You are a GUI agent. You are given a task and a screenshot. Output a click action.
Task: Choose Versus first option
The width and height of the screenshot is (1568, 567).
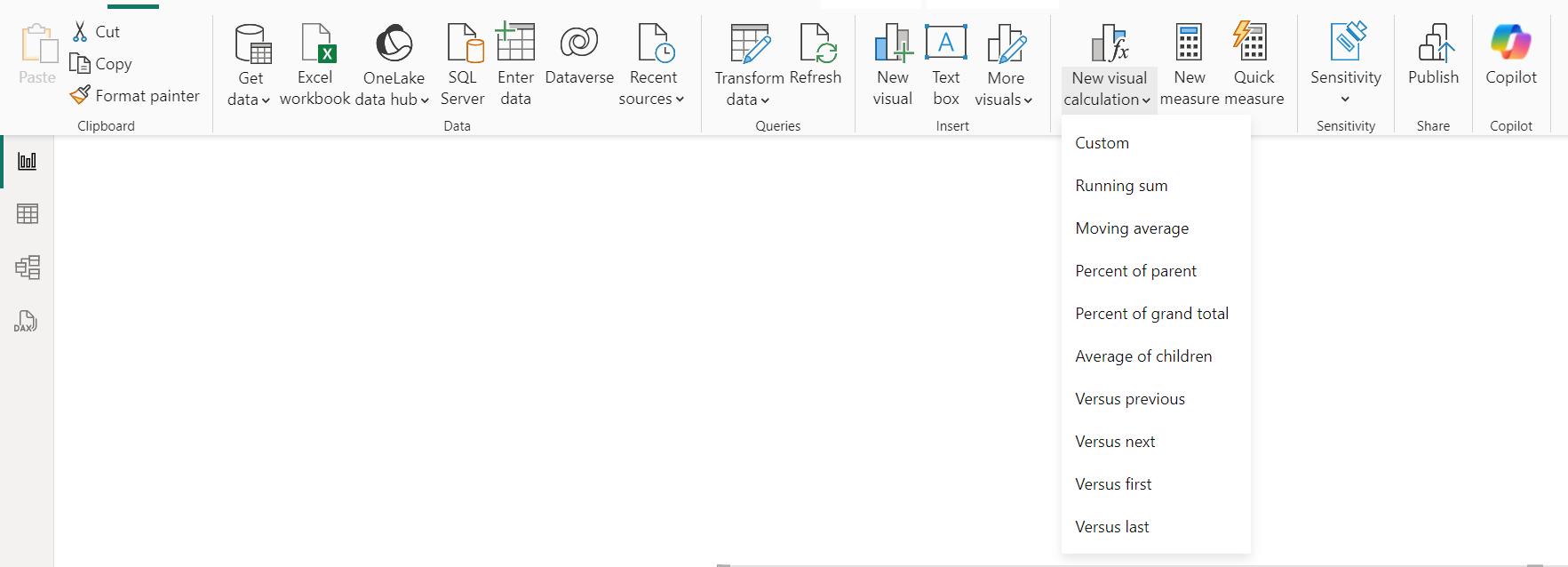coord(1156,484)
